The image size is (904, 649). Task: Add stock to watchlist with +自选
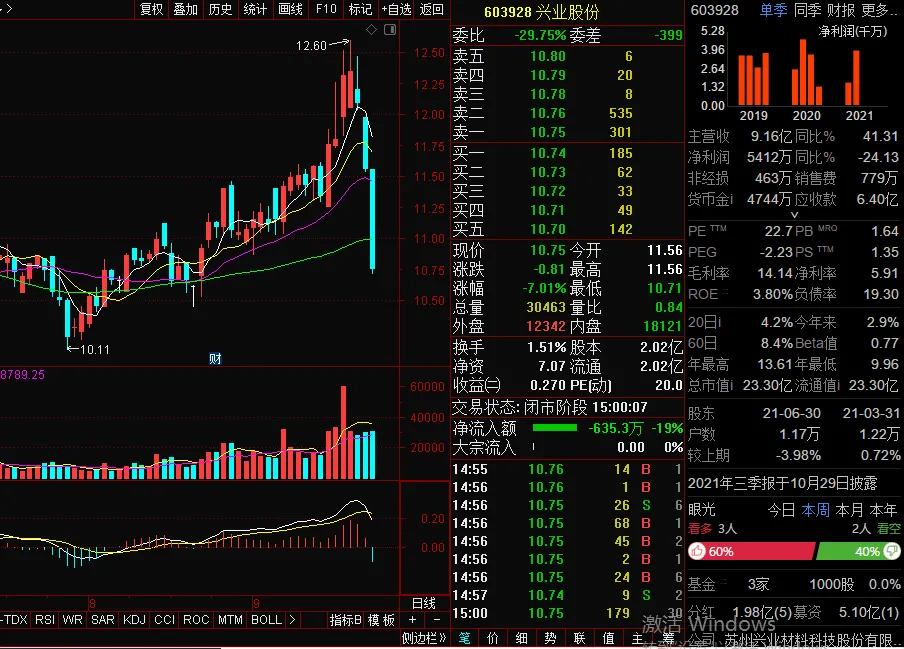point(397,9)
